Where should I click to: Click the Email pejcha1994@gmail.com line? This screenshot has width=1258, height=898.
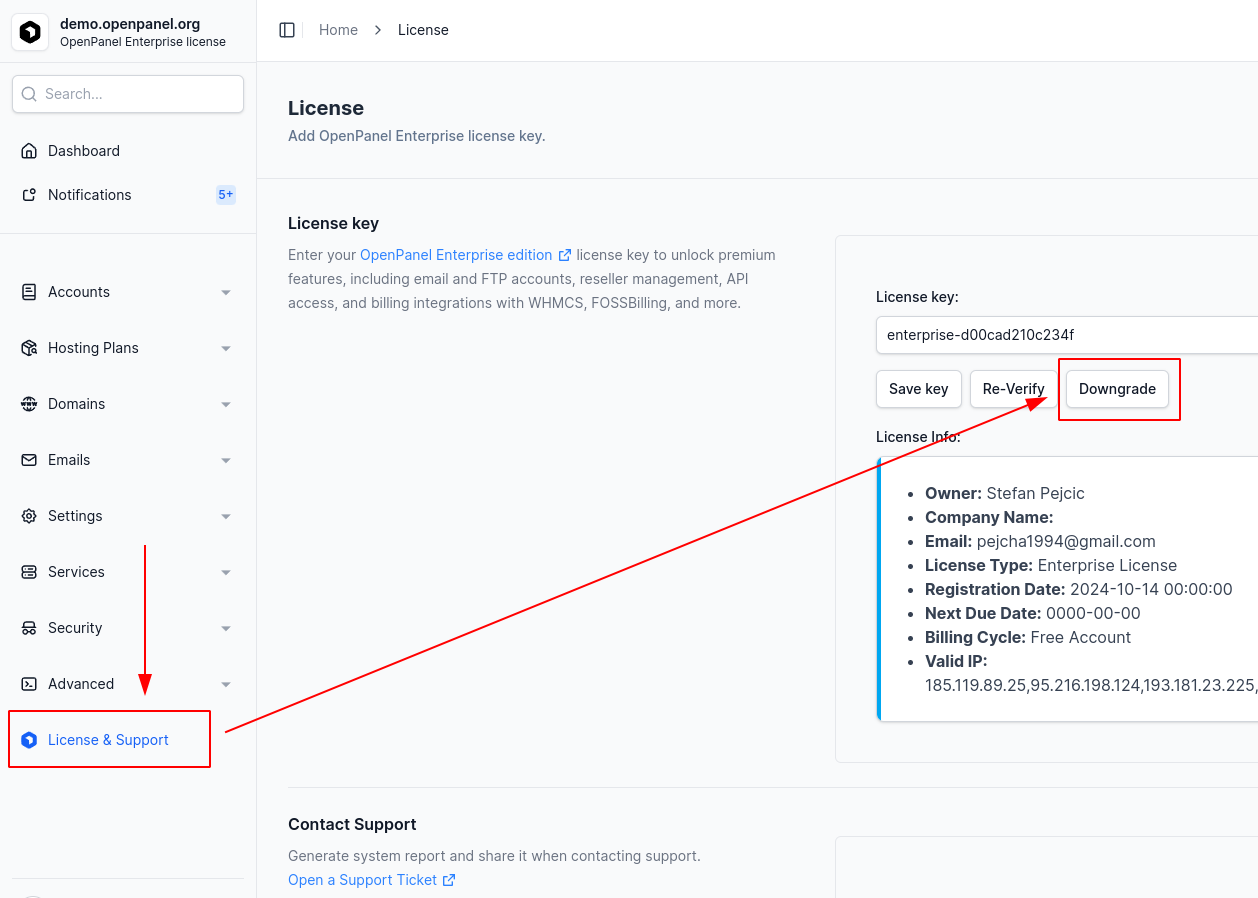[1040, 541]
